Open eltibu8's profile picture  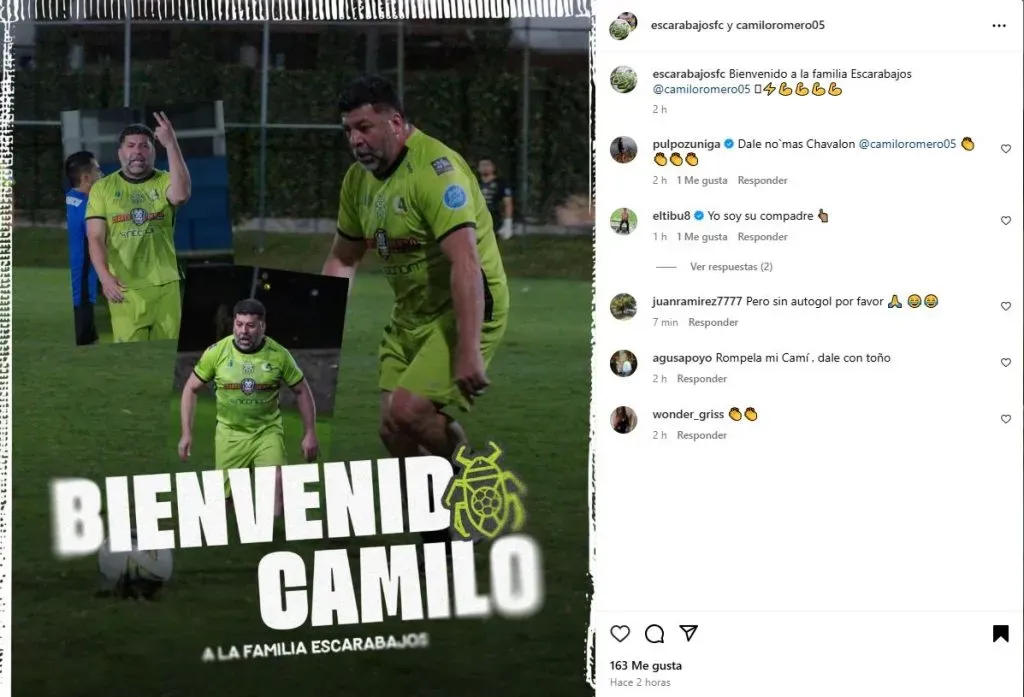tap(623, 221)
